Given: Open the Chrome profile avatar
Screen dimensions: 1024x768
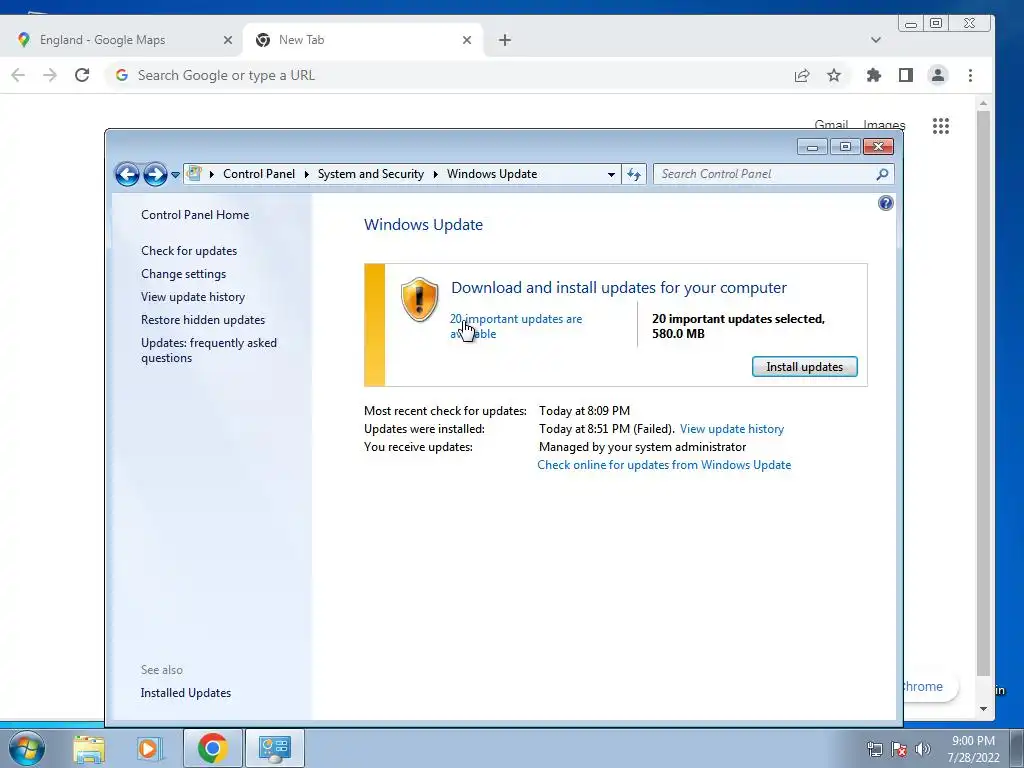Looking at the screenshot, I should (938, 75).
